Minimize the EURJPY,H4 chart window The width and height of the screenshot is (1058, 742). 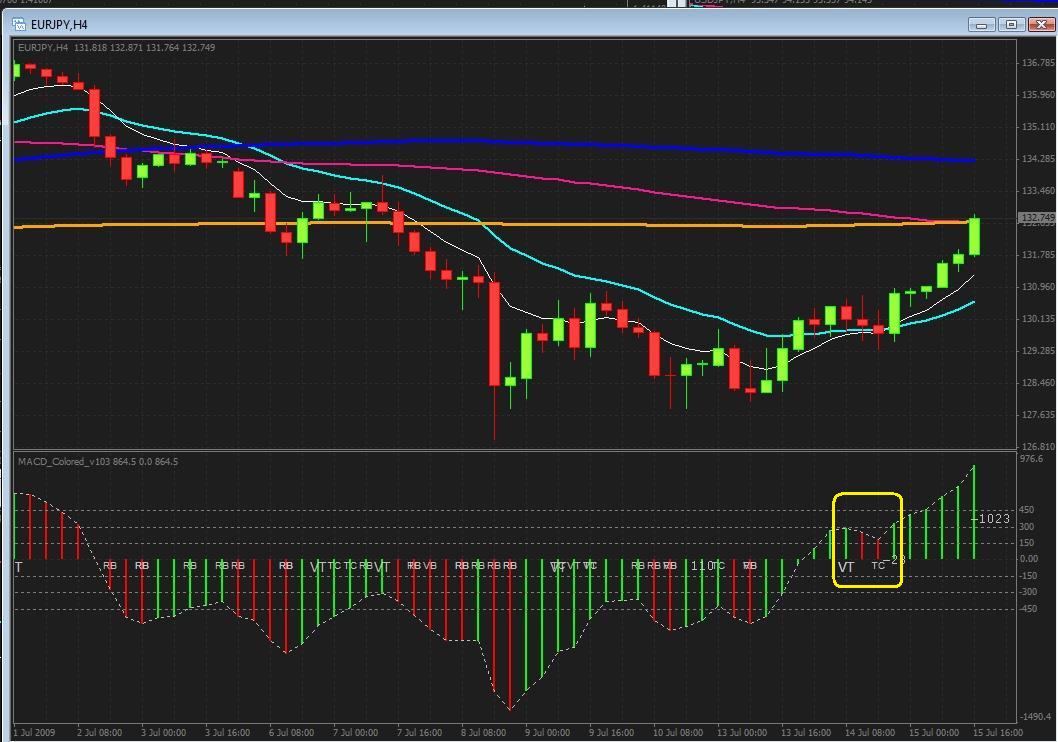982,25
